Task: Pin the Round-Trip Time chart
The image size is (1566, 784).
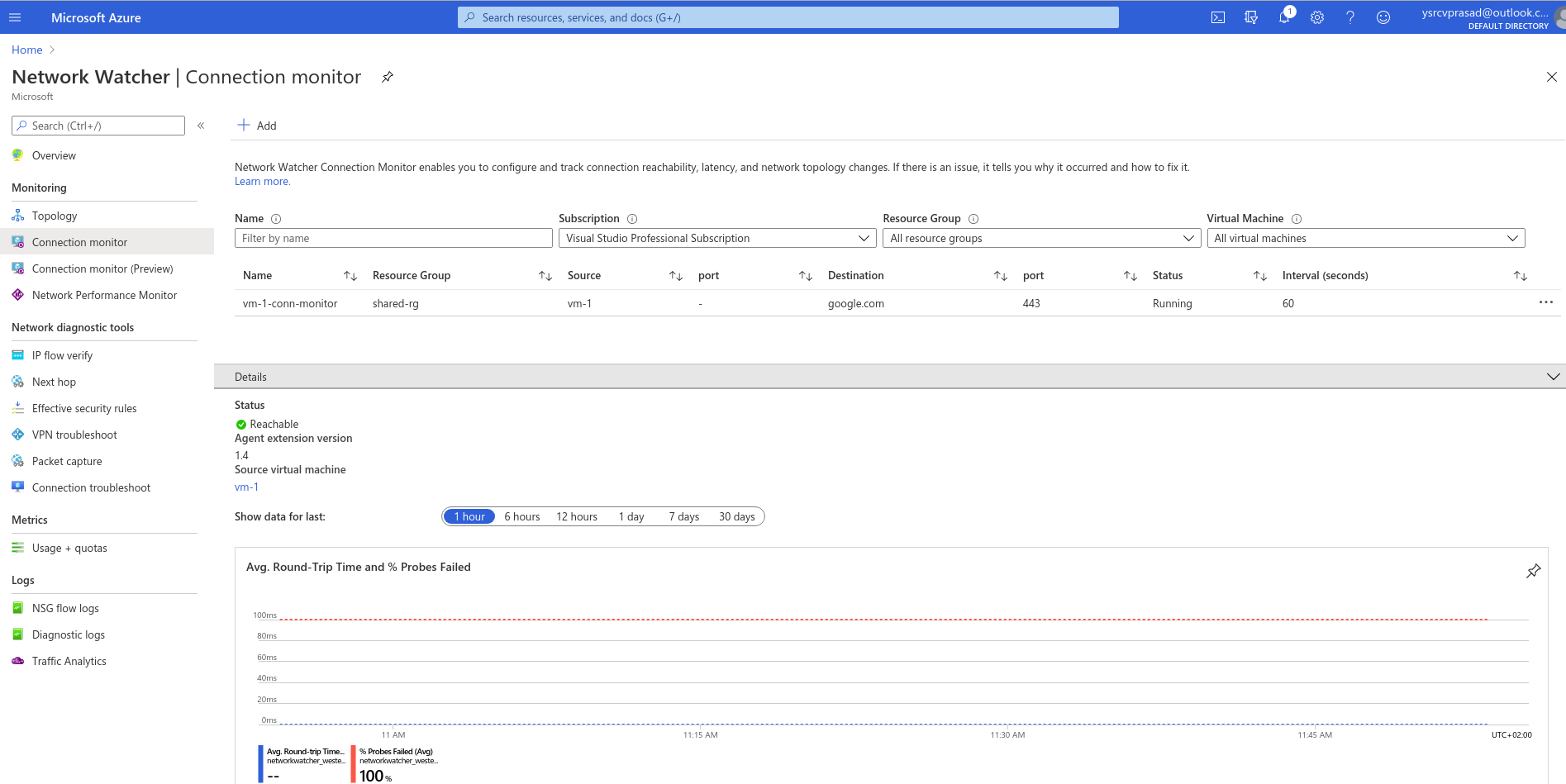Action: (1533, 571)
